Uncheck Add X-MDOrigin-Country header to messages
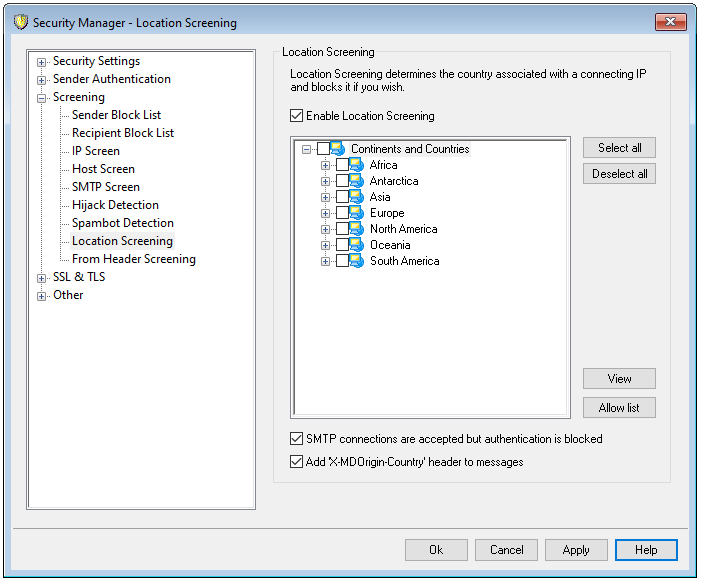This screenshot has height=580, width=701. point(297,462)
